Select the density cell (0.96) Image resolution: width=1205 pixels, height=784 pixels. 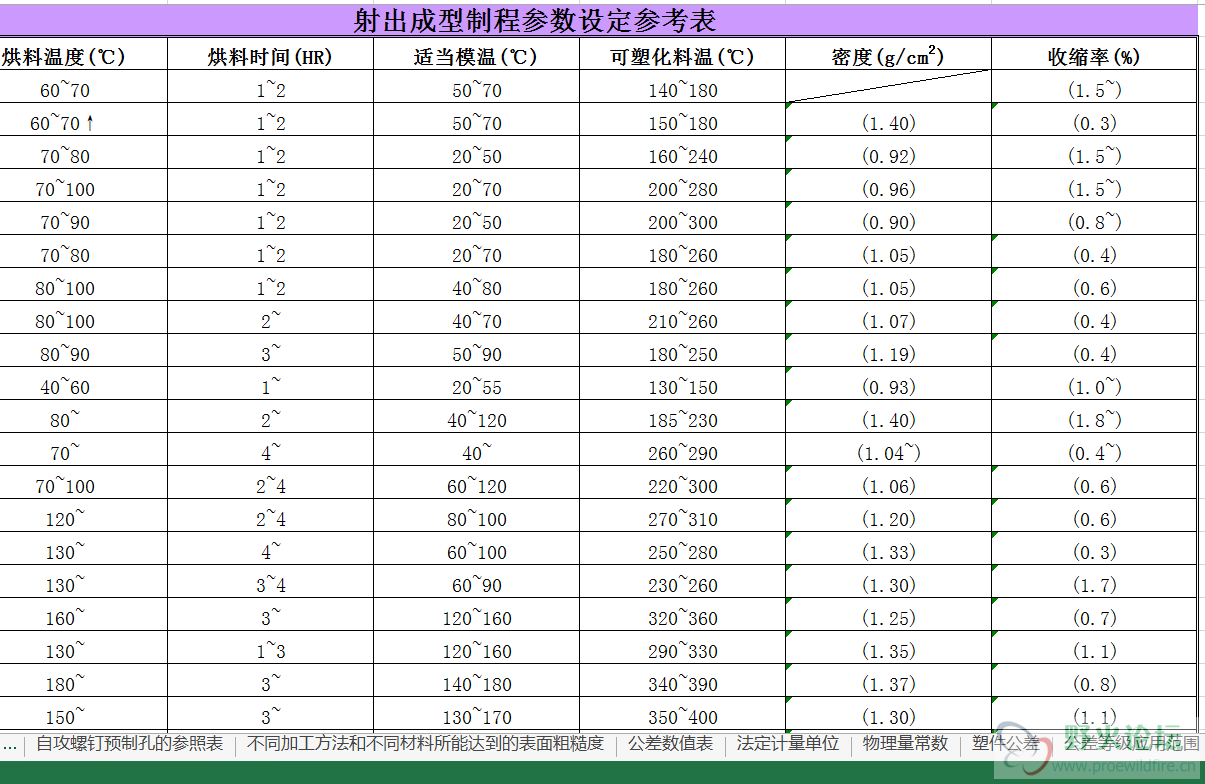point(888,186)
